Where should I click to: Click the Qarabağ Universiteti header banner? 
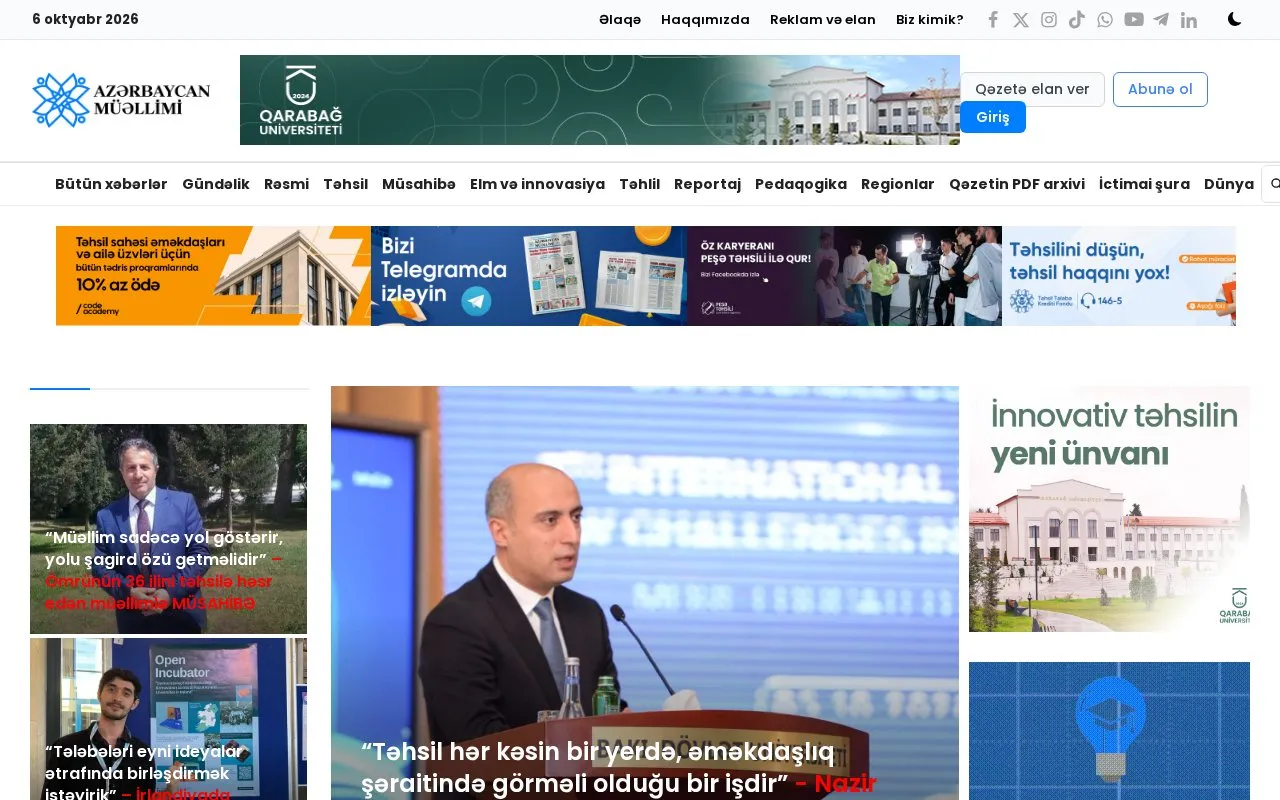tap(600, 100)
